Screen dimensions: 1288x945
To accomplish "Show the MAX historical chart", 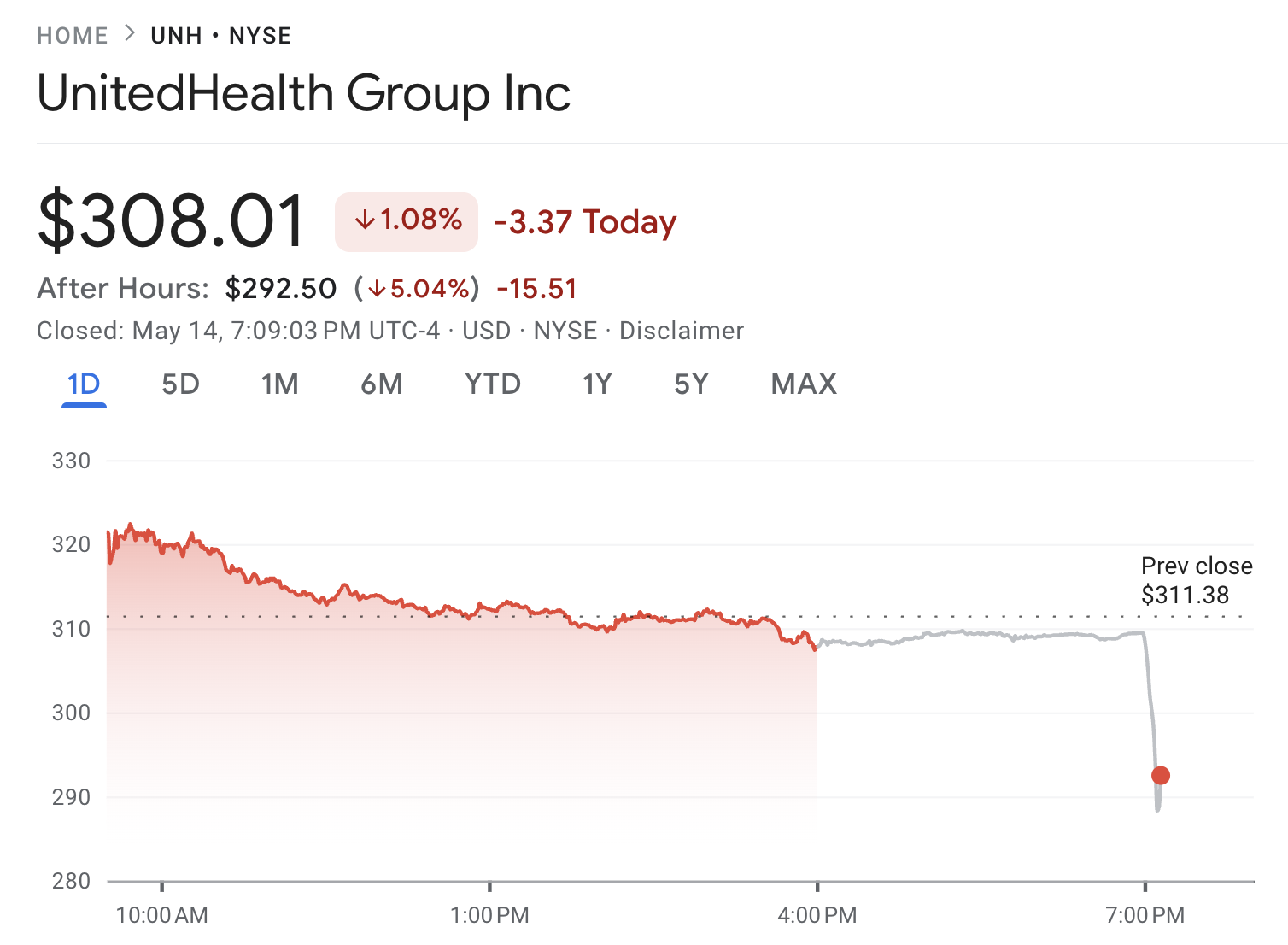I will tap(803, 384).
